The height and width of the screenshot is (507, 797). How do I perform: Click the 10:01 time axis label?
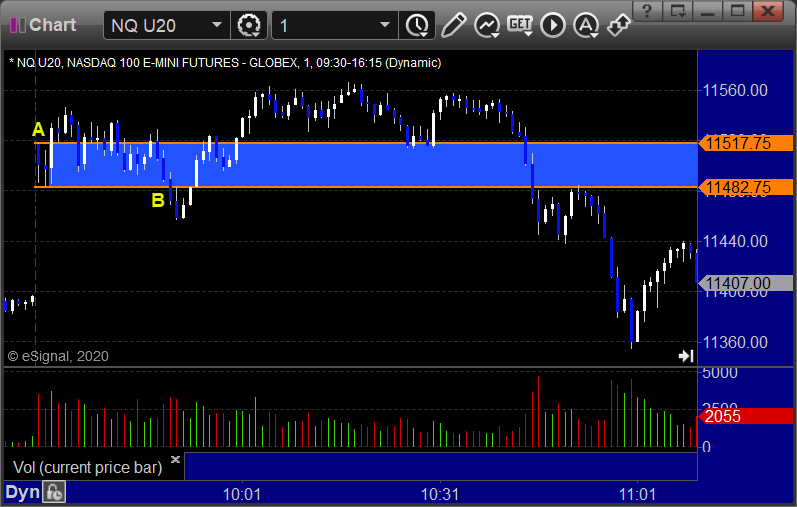(x=242, y=494)
